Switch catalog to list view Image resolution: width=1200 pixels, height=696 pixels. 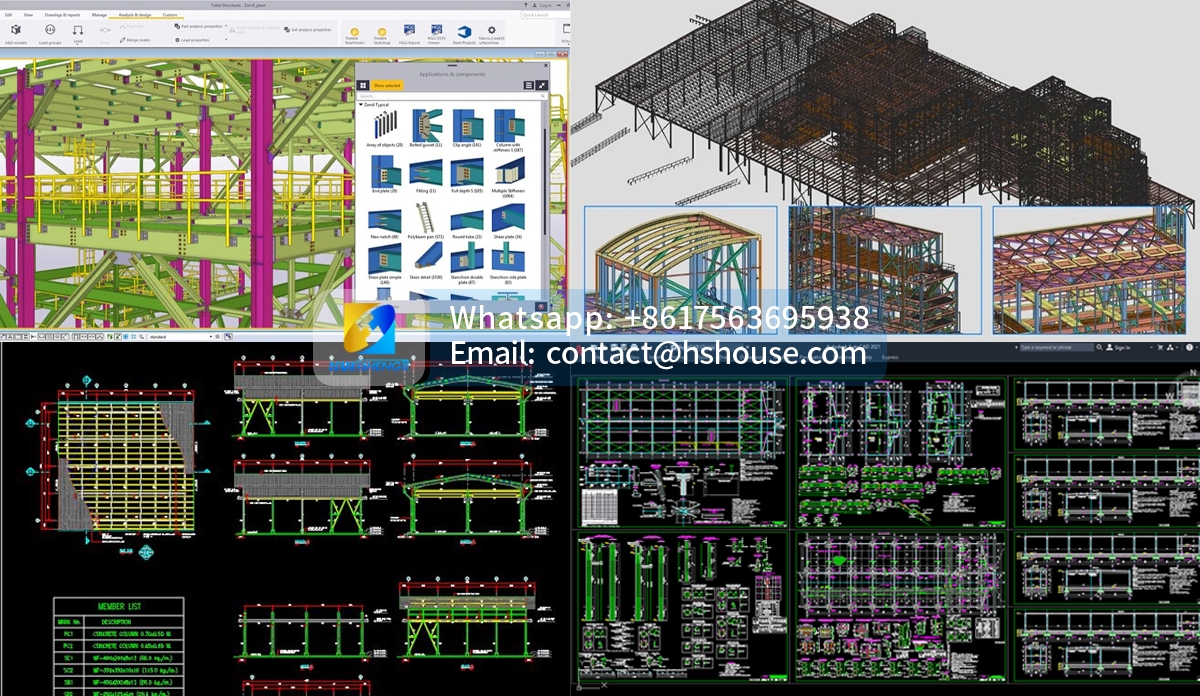pyautogui.click(x=529, y=86)
